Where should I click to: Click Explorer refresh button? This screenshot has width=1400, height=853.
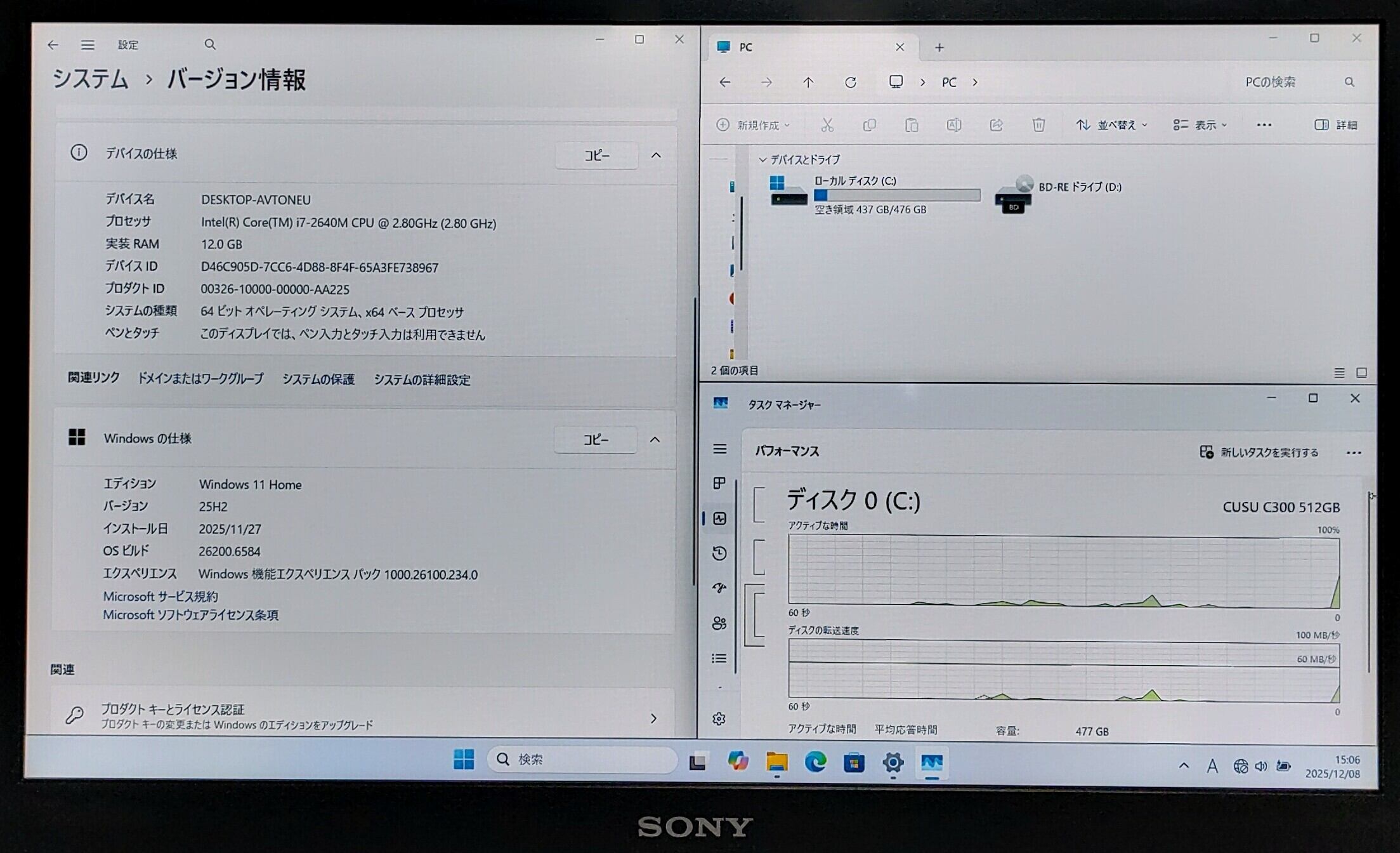tap(851, 83)
